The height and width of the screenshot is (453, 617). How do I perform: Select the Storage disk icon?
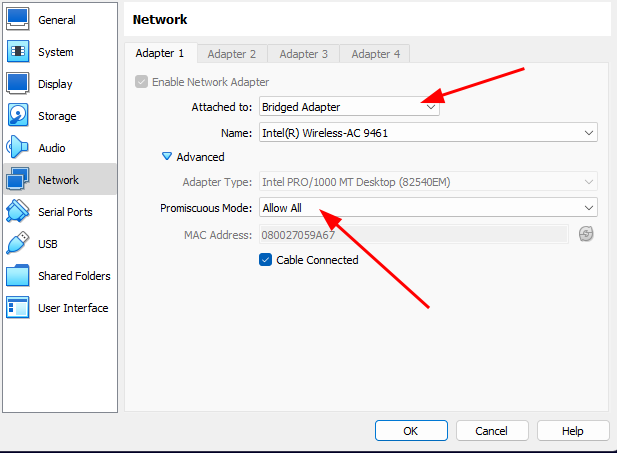18,115
